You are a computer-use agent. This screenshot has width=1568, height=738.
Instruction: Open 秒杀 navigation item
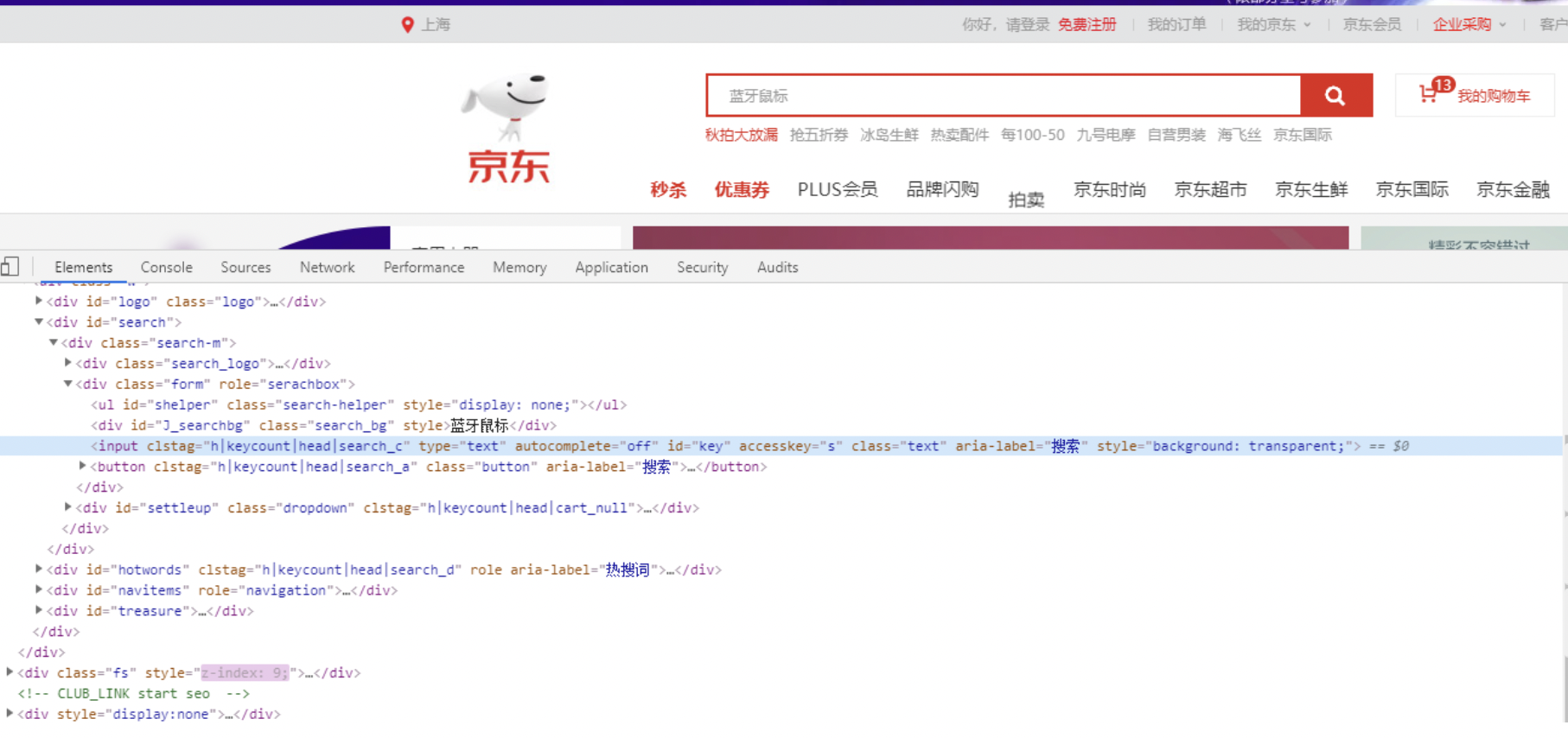click(x=668, y=190)
